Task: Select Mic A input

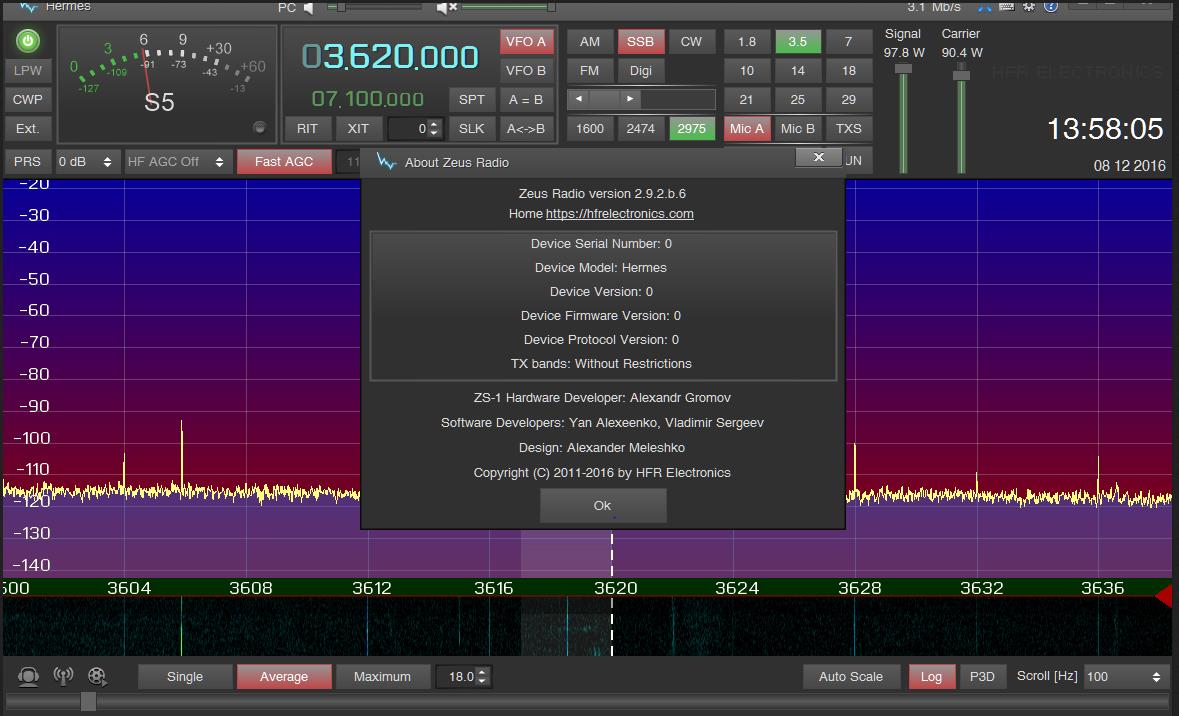Action: 747,129
